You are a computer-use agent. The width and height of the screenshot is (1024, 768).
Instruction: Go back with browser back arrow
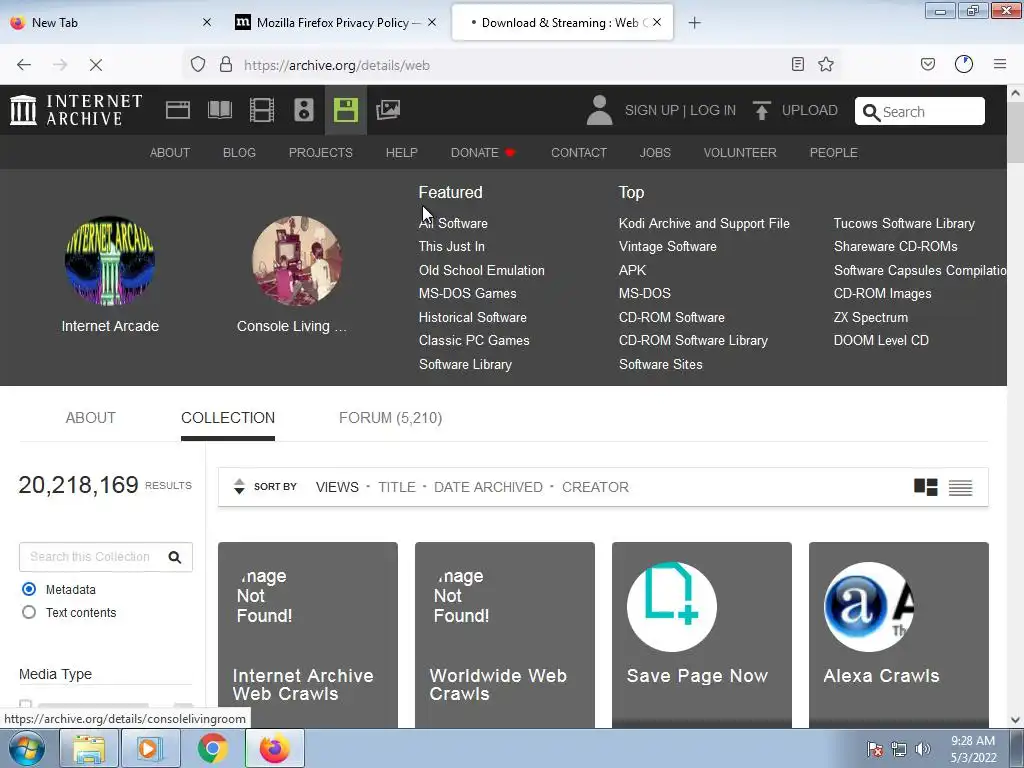click(x=24, y=65)
